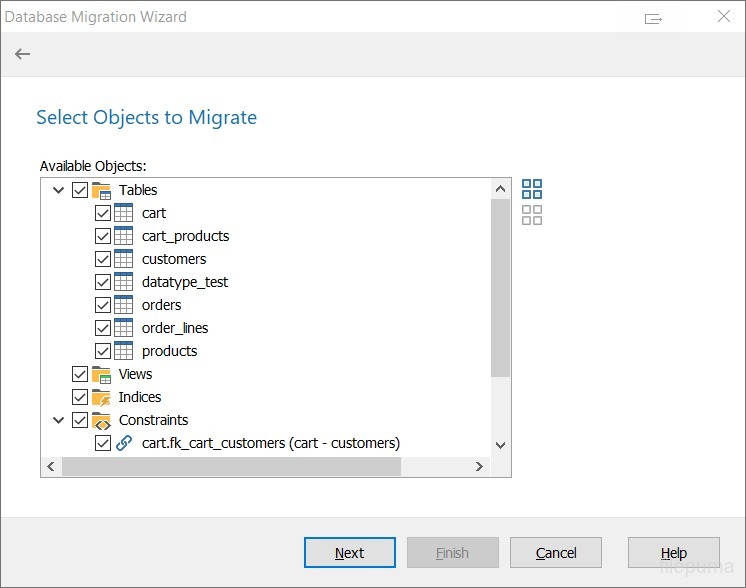Click the Indices folder icon
This screenshot has width=746, height=588.
coord(101,397)
